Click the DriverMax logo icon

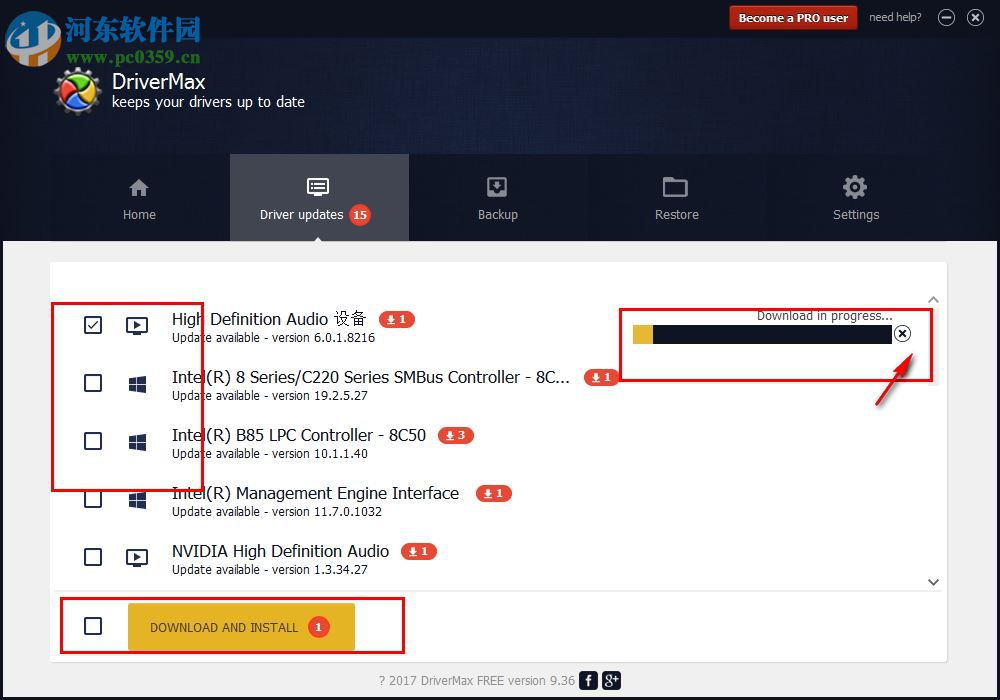click(78, 92)
